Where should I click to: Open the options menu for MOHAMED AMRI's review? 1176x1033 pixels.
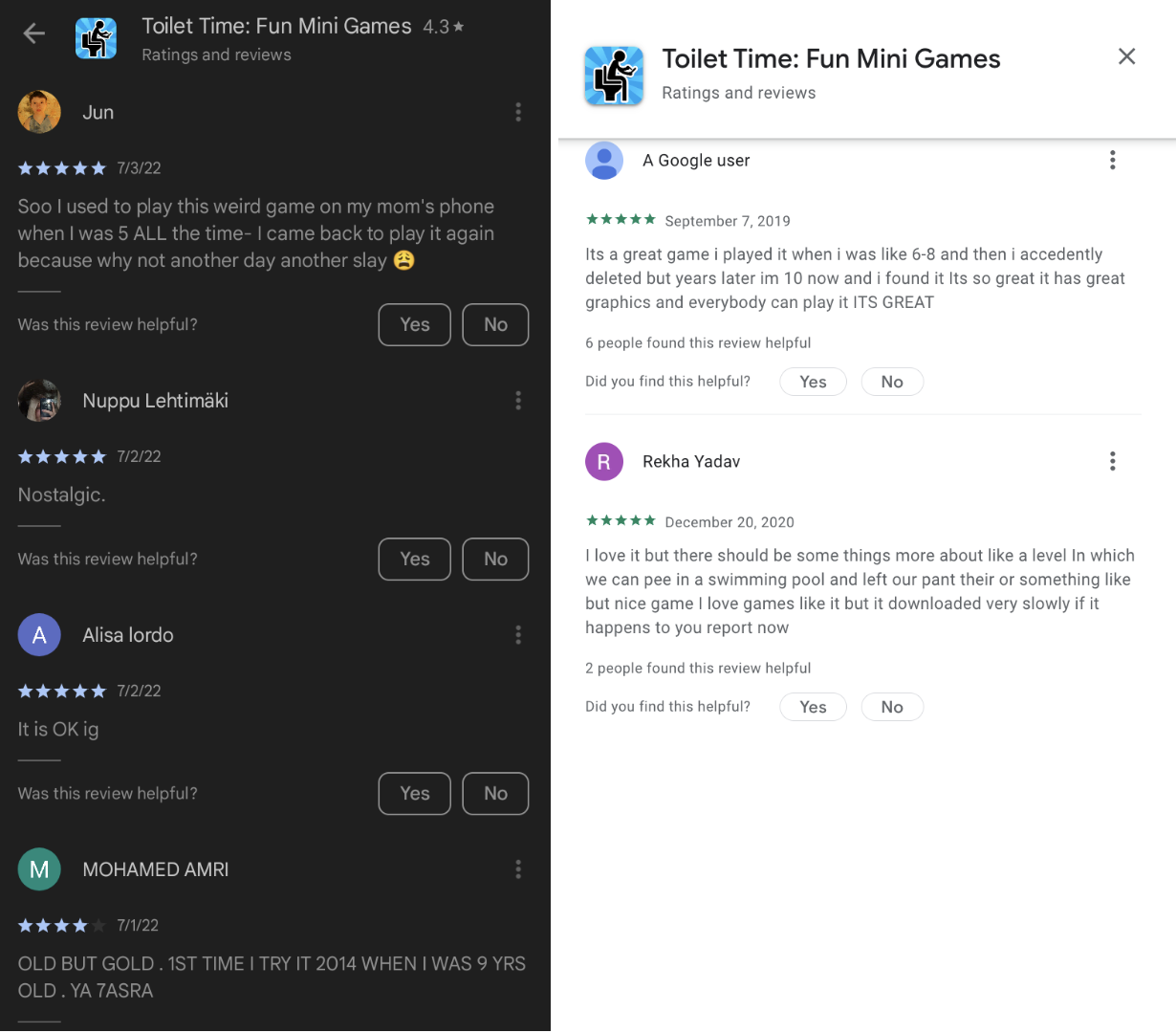point(518,868)
